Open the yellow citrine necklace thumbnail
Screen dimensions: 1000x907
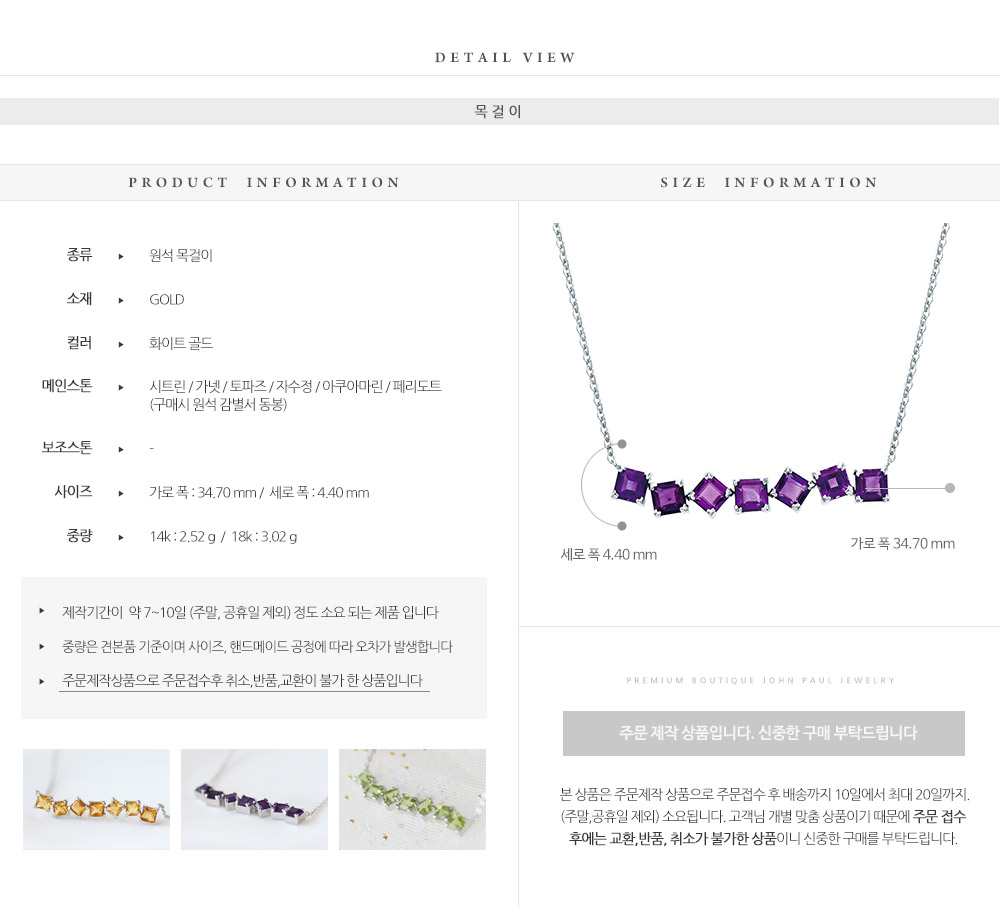[x=96, y=799]
